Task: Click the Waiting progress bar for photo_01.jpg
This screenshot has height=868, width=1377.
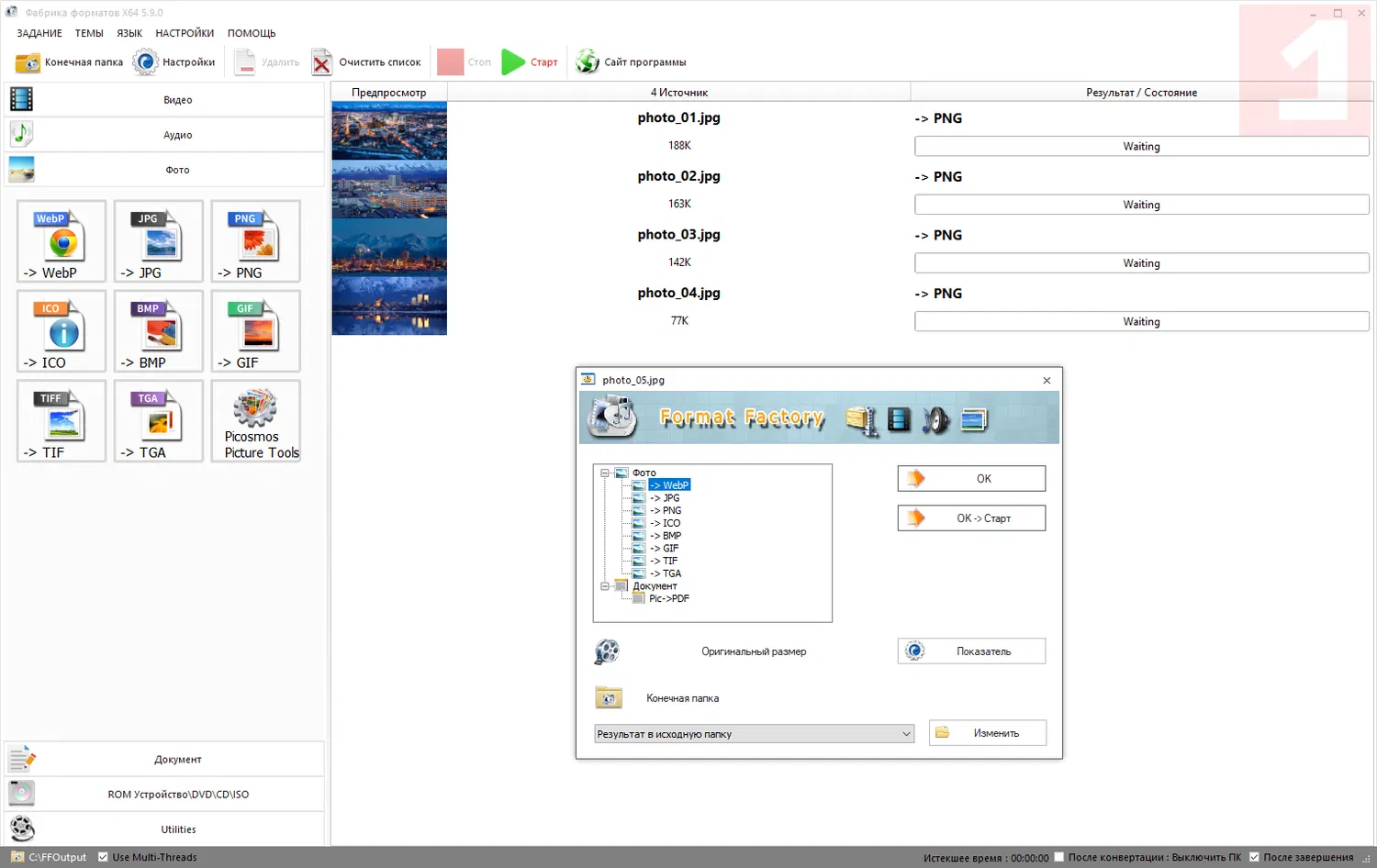Action: point(1142,147)
